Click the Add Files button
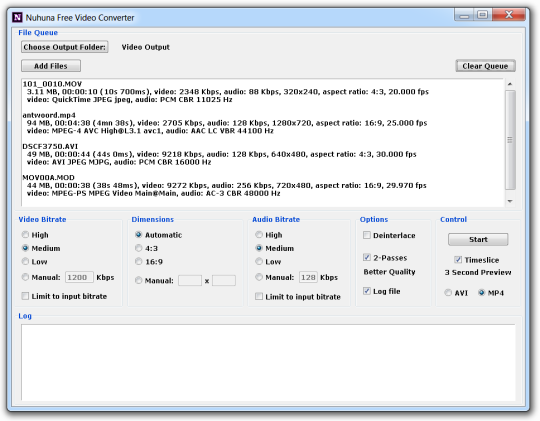This screenshot has height=421, width=540. coord(51,66)
